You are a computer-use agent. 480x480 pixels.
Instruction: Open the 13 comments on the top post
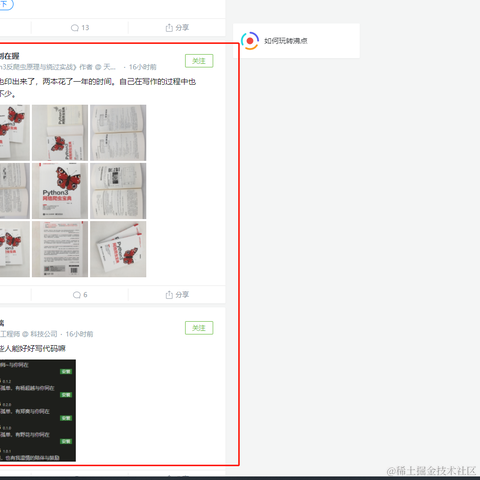click(x=80, y=28)
